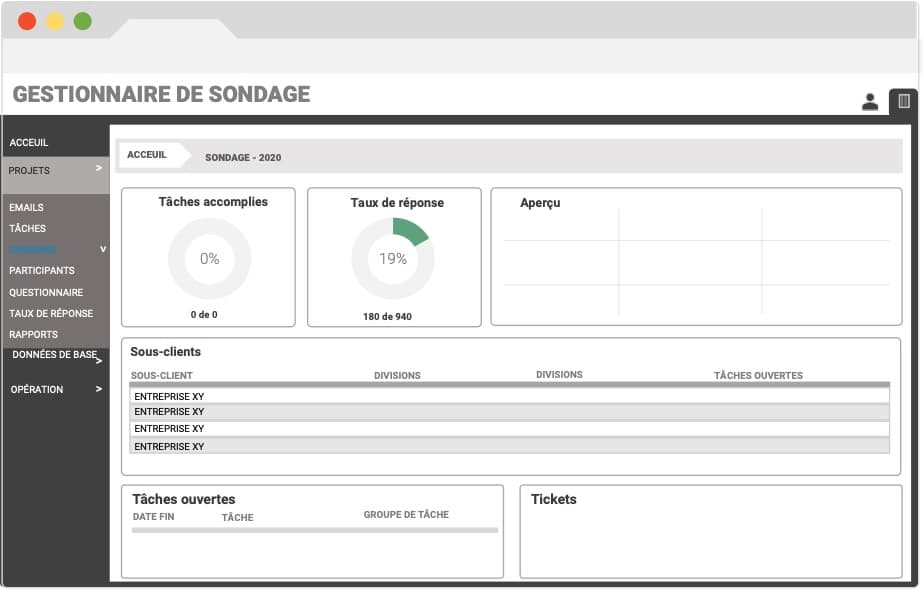Open the user profile icon
The width and height of the screenshot is (923, 589).
point(869,102)
